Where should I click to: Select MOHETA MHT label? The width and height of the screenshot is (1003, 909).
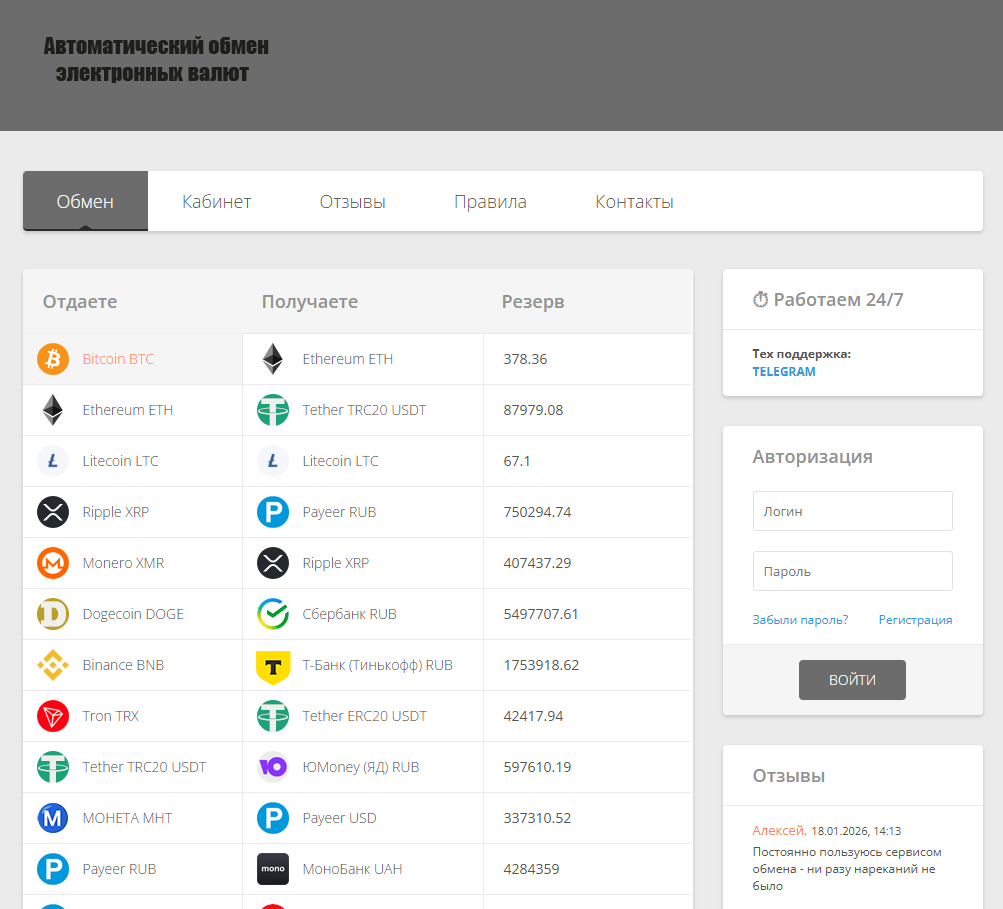[127, 818]
